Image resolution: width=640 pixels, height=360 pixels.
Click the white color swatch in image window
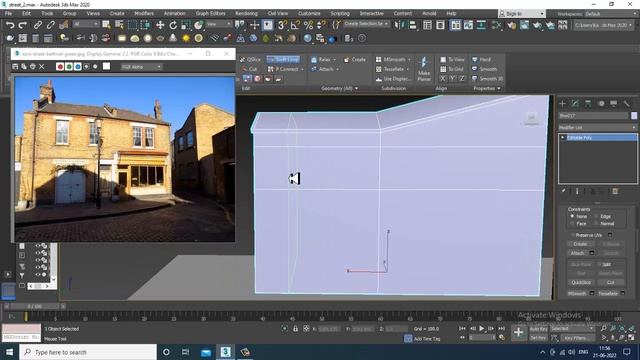tap(106, 67)
